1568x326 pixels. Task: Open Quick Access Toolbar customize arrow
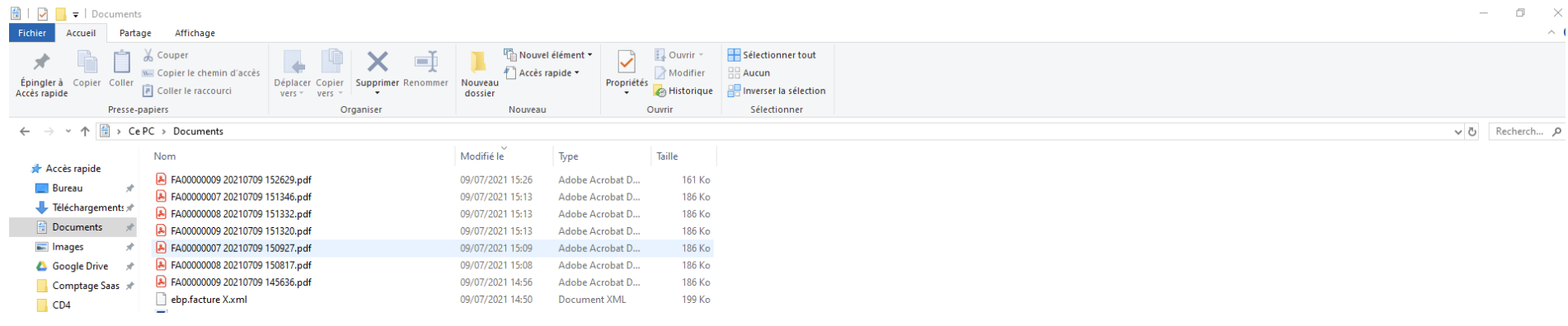click(x=76, y=15)
